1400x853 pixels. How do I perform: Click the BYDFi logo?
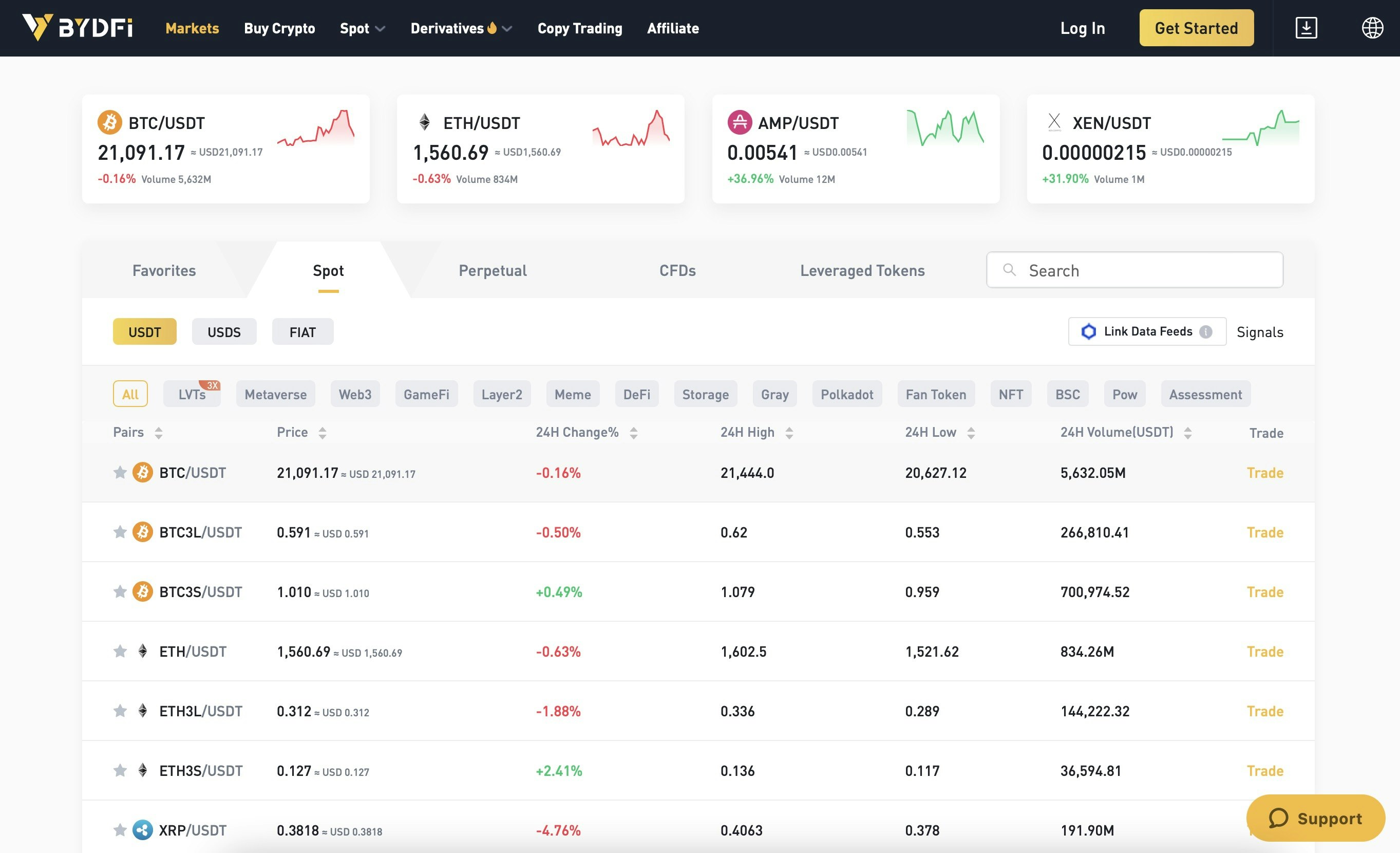(77, 27)
